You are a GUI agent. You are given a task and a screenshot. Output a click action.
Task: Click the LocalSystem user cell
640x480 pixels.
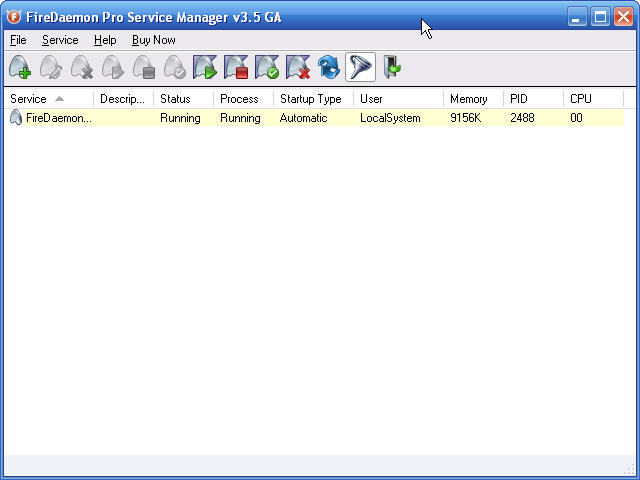(x=390, y=118)
